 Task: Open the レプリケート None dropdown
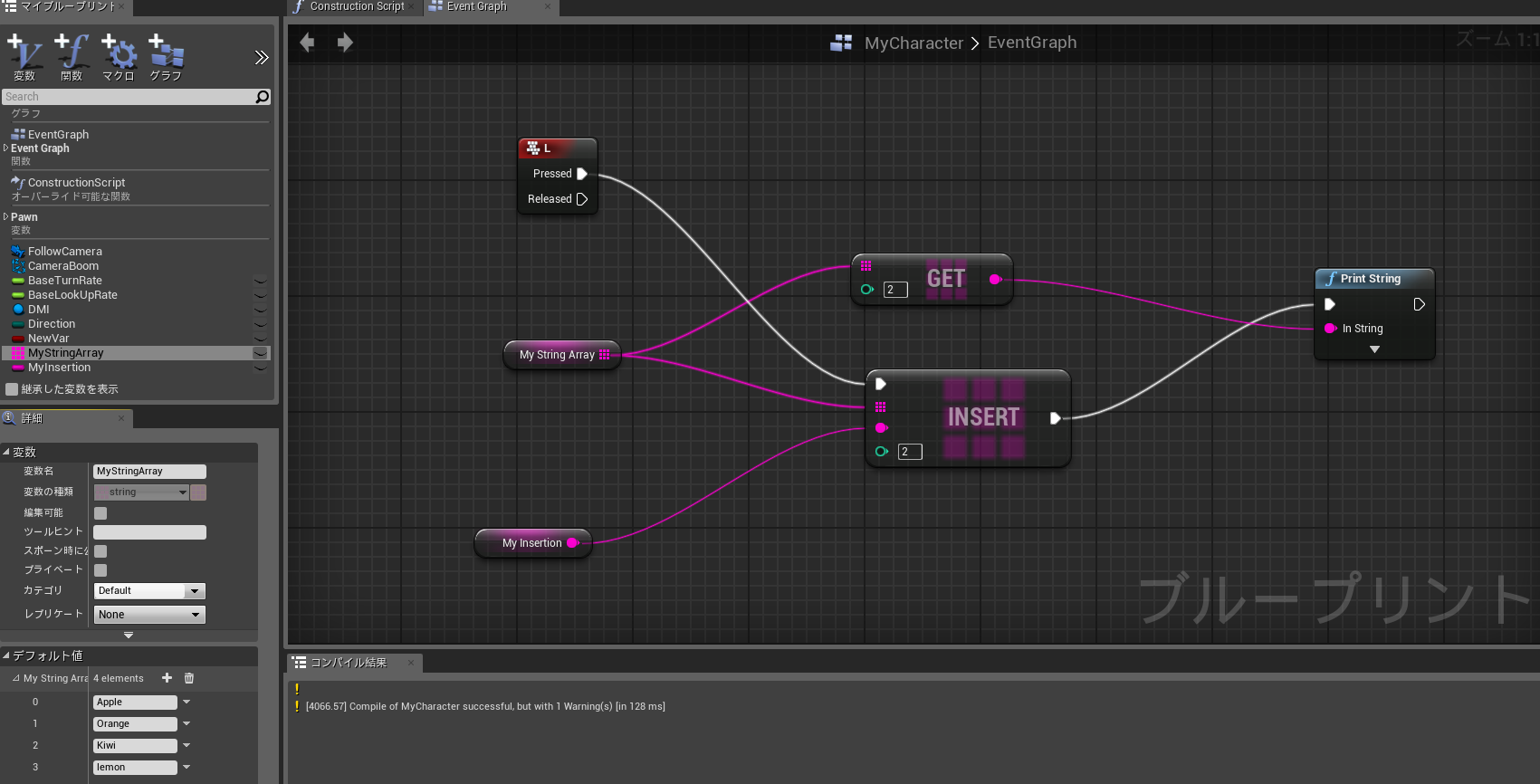point(149,615)
